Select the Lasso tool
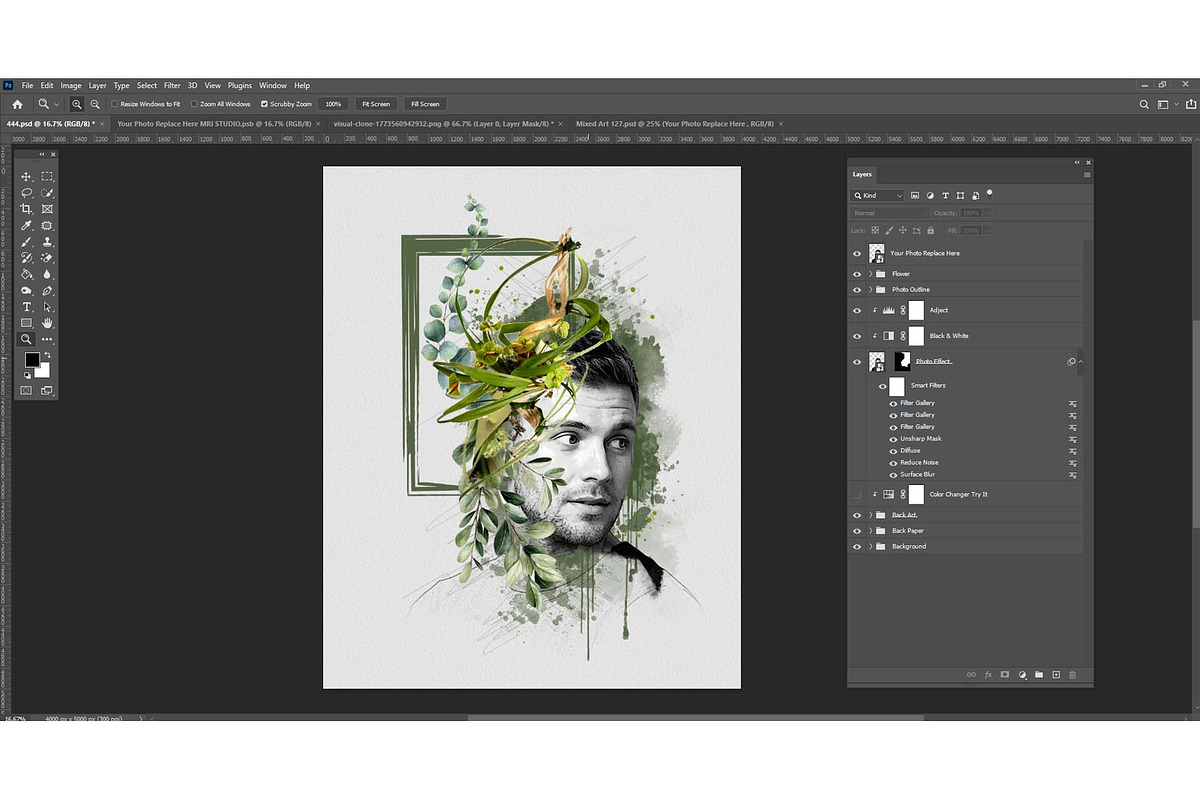 click(27, 192)
